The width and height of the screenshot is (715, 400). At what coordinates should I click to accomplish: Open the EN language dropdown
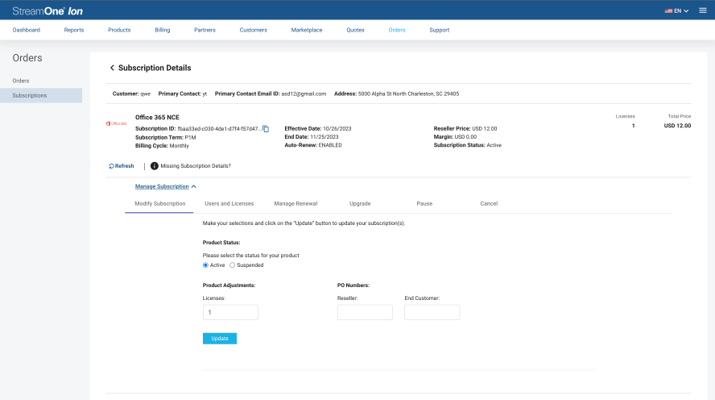pyautogui.click(x=677, y=11)
